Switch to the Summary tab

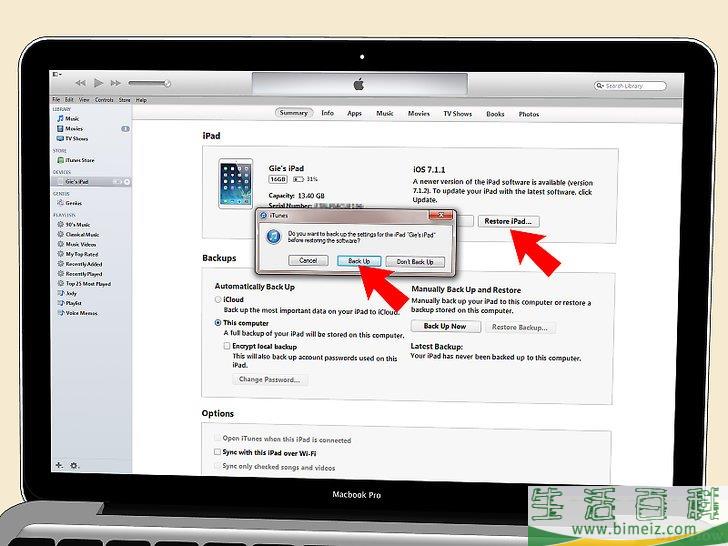tap(294, 113)
